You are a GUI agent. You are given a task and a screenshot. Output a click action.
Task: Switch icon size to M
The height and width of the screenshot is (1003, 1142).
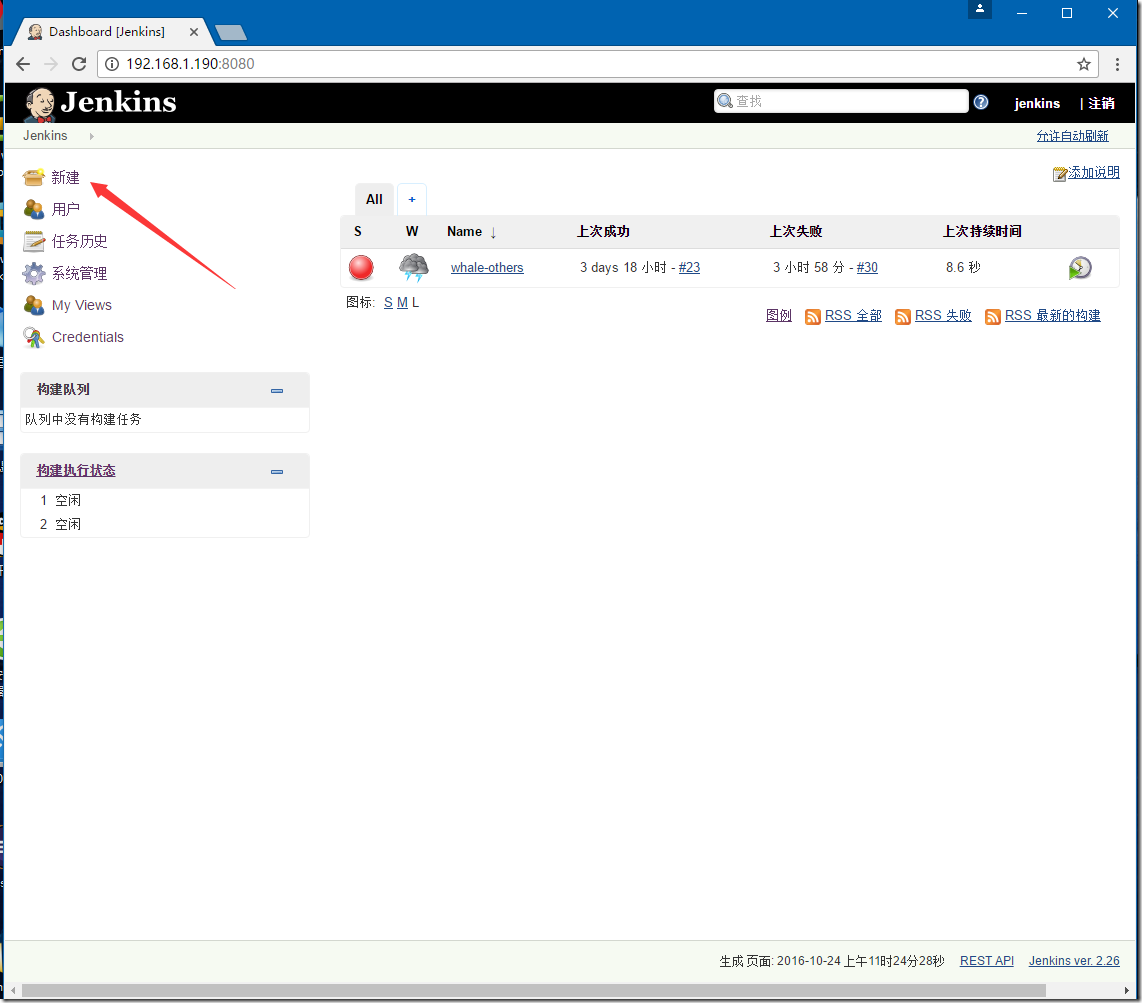(x=402, y=302)
